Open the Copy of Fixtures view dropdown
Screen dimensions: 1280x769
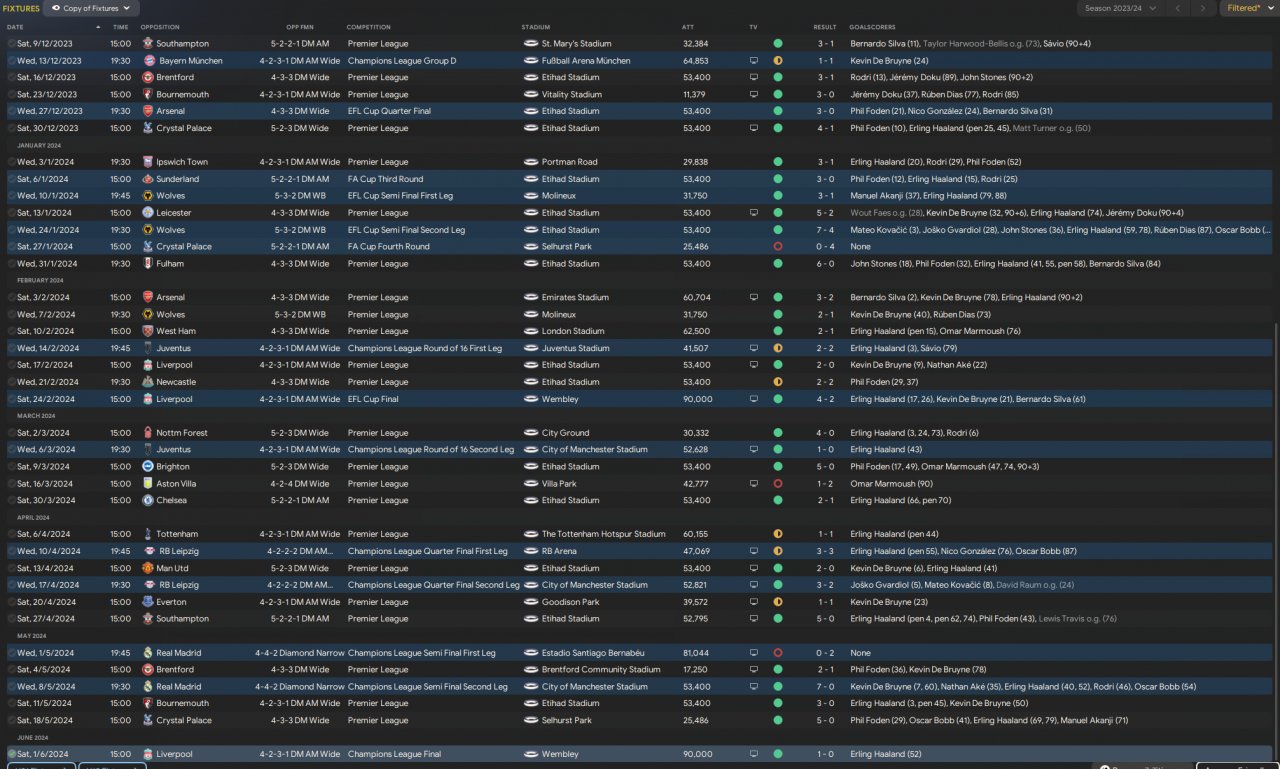[90, 8]
